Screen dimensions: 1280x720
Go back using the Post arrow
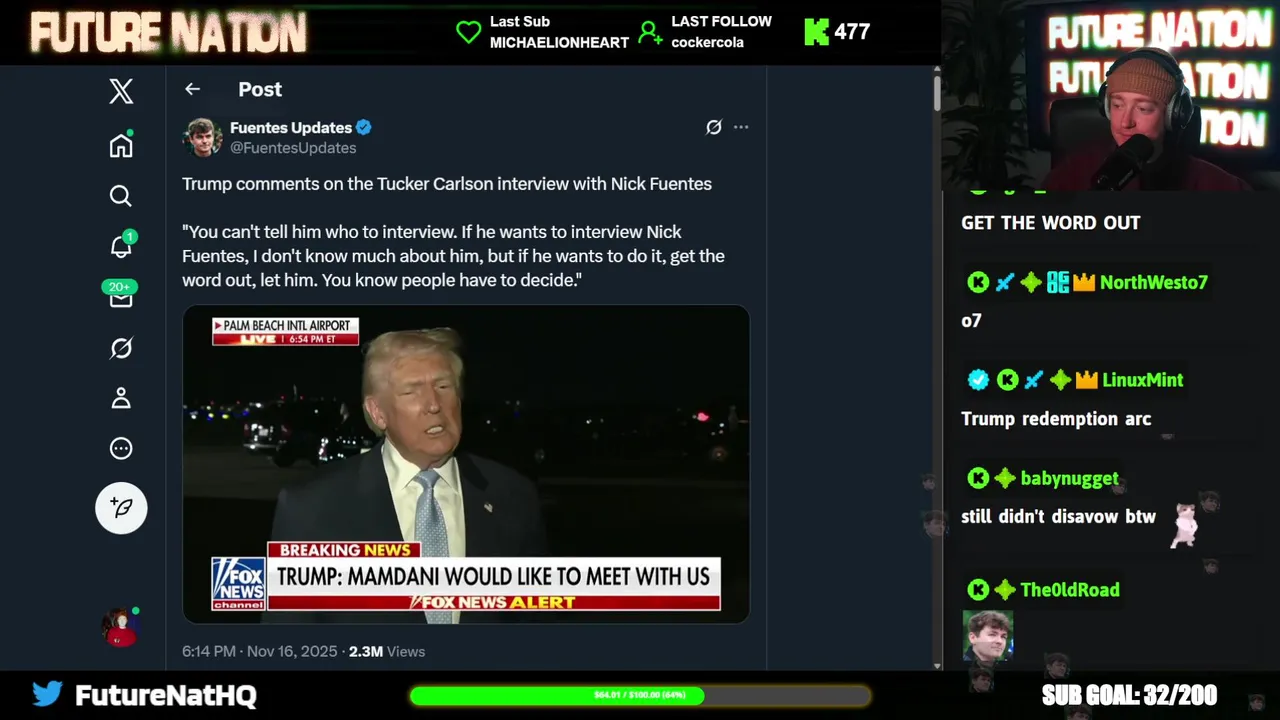click(193, 89)
